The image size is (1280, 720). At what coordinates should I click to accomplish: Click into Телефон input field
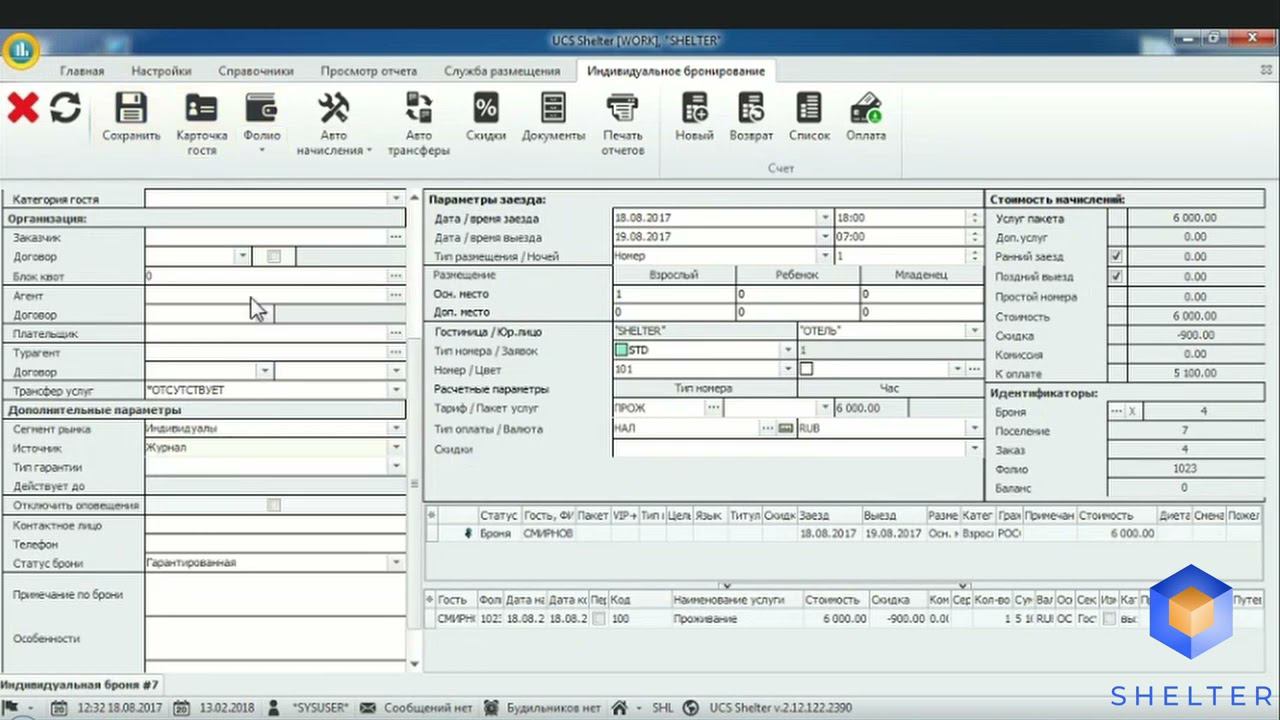pyautogui.click(x=275, y=544)
